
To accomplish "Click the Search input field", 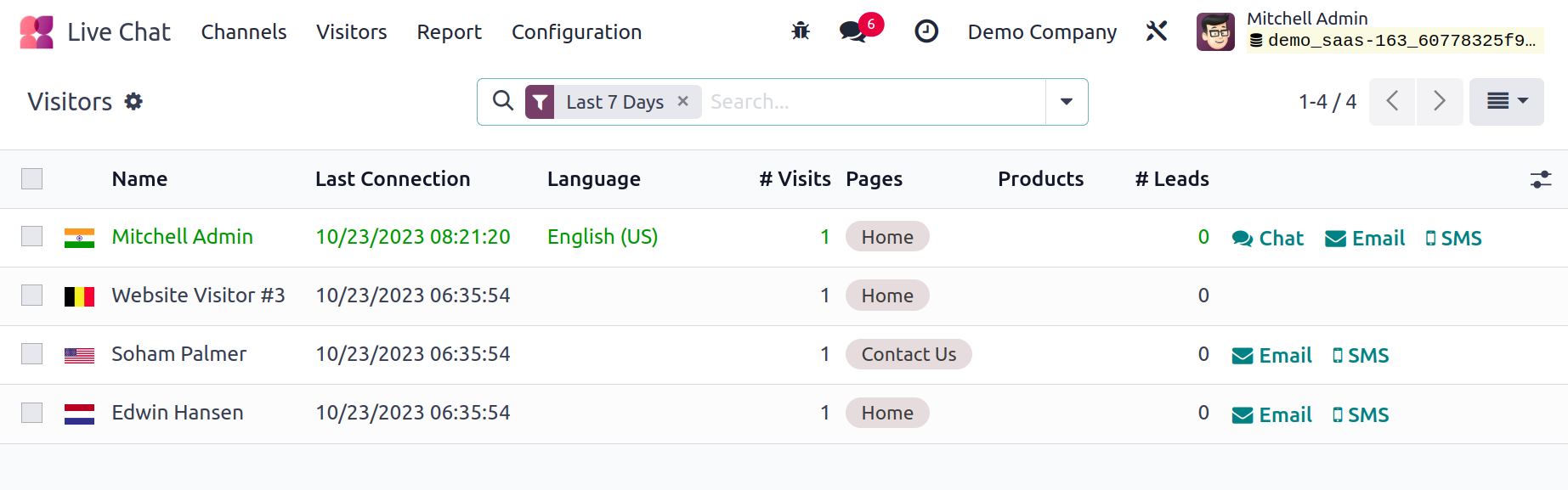I will 874,102.
